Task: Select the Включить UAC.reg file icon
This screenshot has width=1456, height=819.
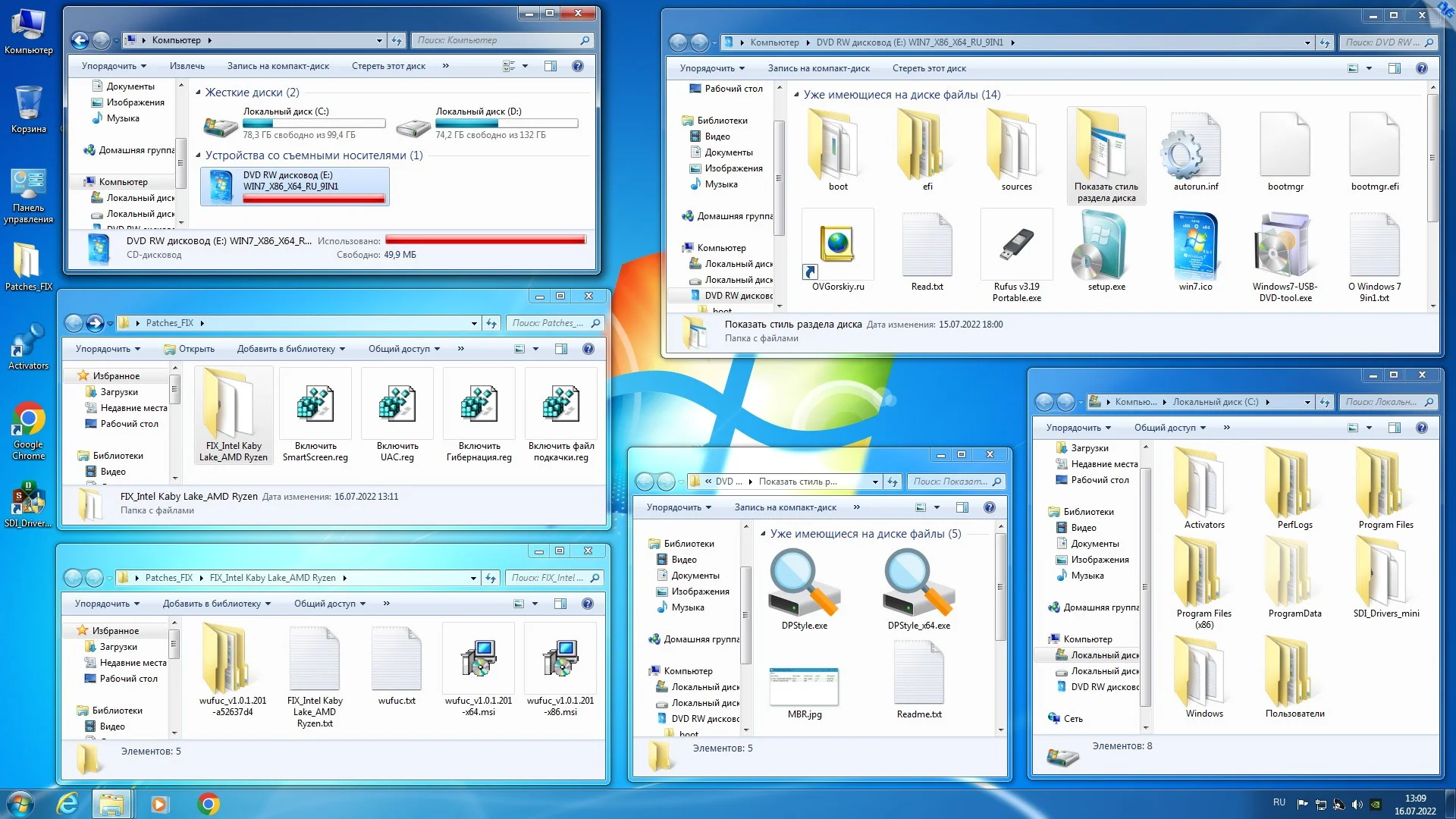Action: pos(397,404)
